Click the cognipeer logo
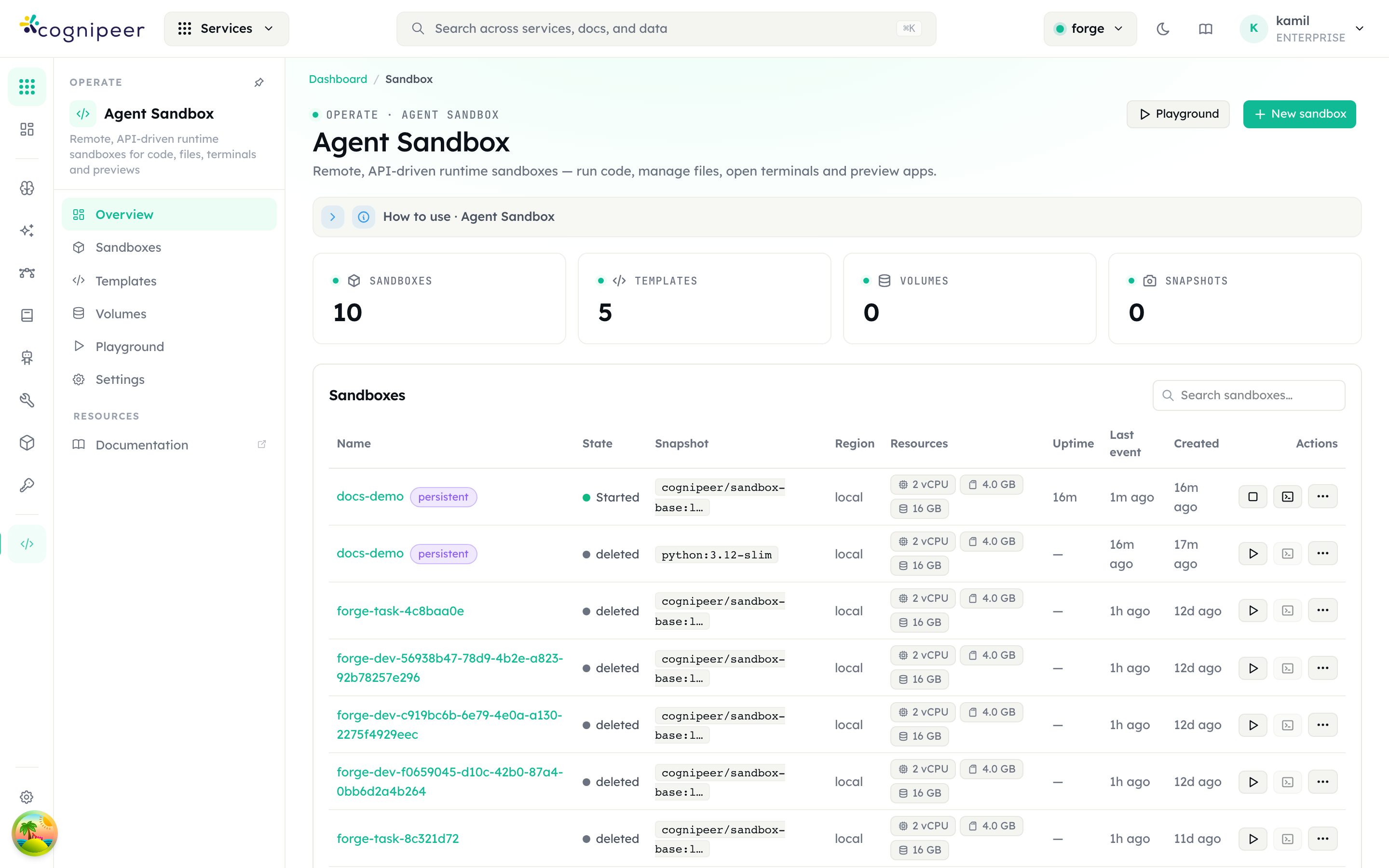This screenshot has width=1389, height=868. point(82,28)
